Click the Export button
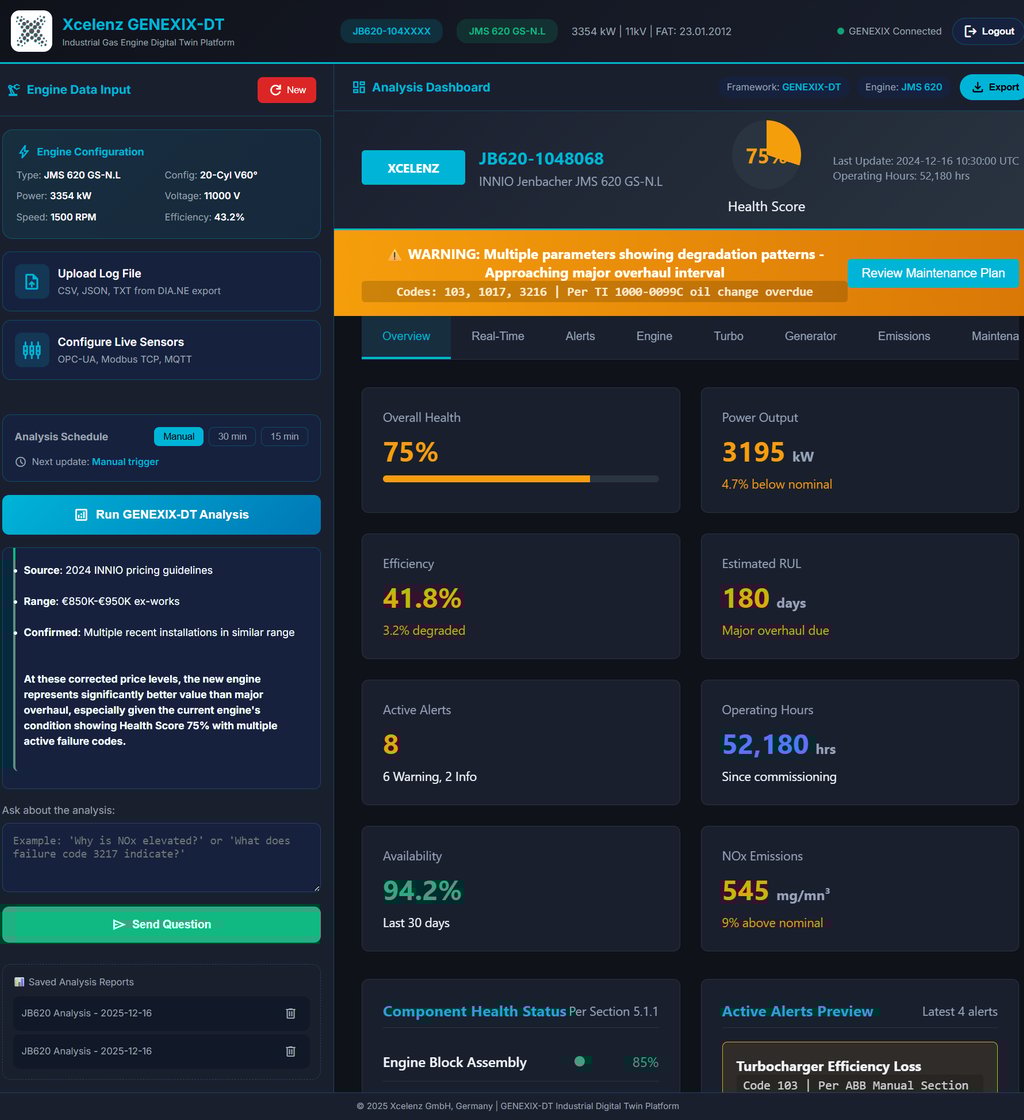Image resolution: width=1024 pixels, height=1120 pixels. (994, 87)
